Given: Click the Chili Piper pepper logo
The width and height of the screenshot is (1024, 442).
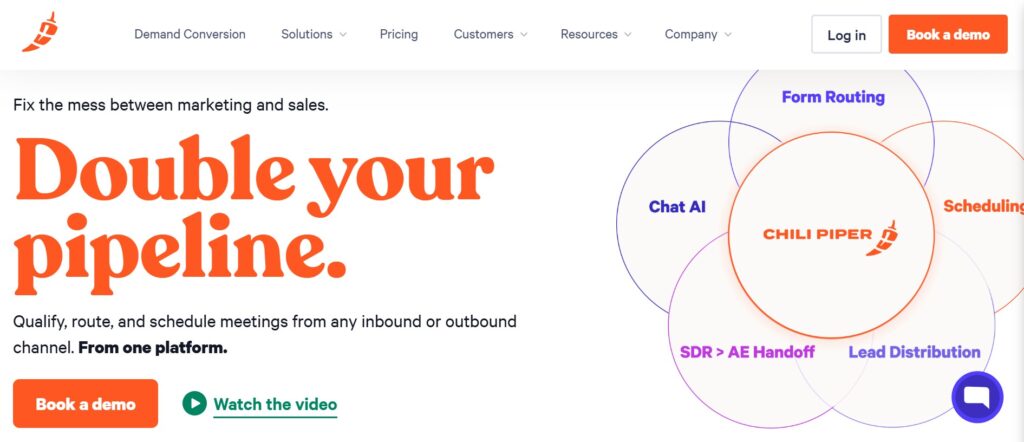Looking at the screenshot, I should (39, 32).
